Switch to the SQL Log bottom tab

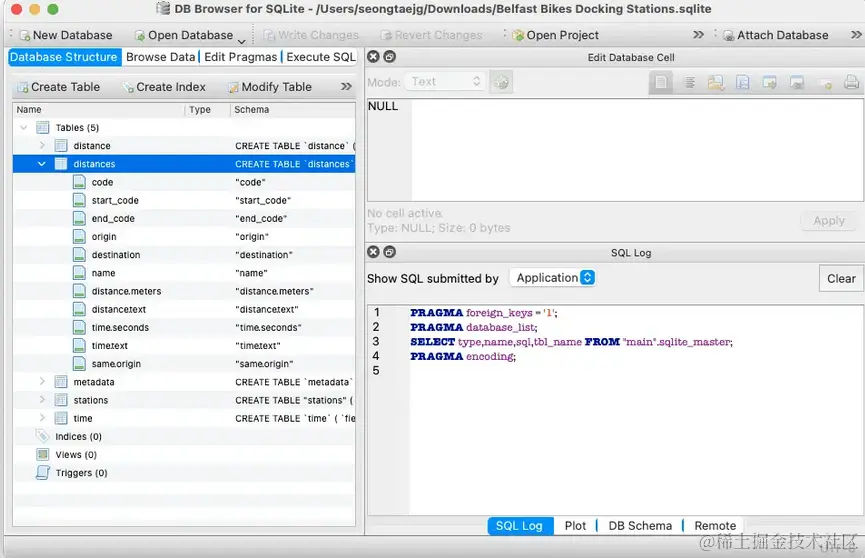(x=520, y=526)
